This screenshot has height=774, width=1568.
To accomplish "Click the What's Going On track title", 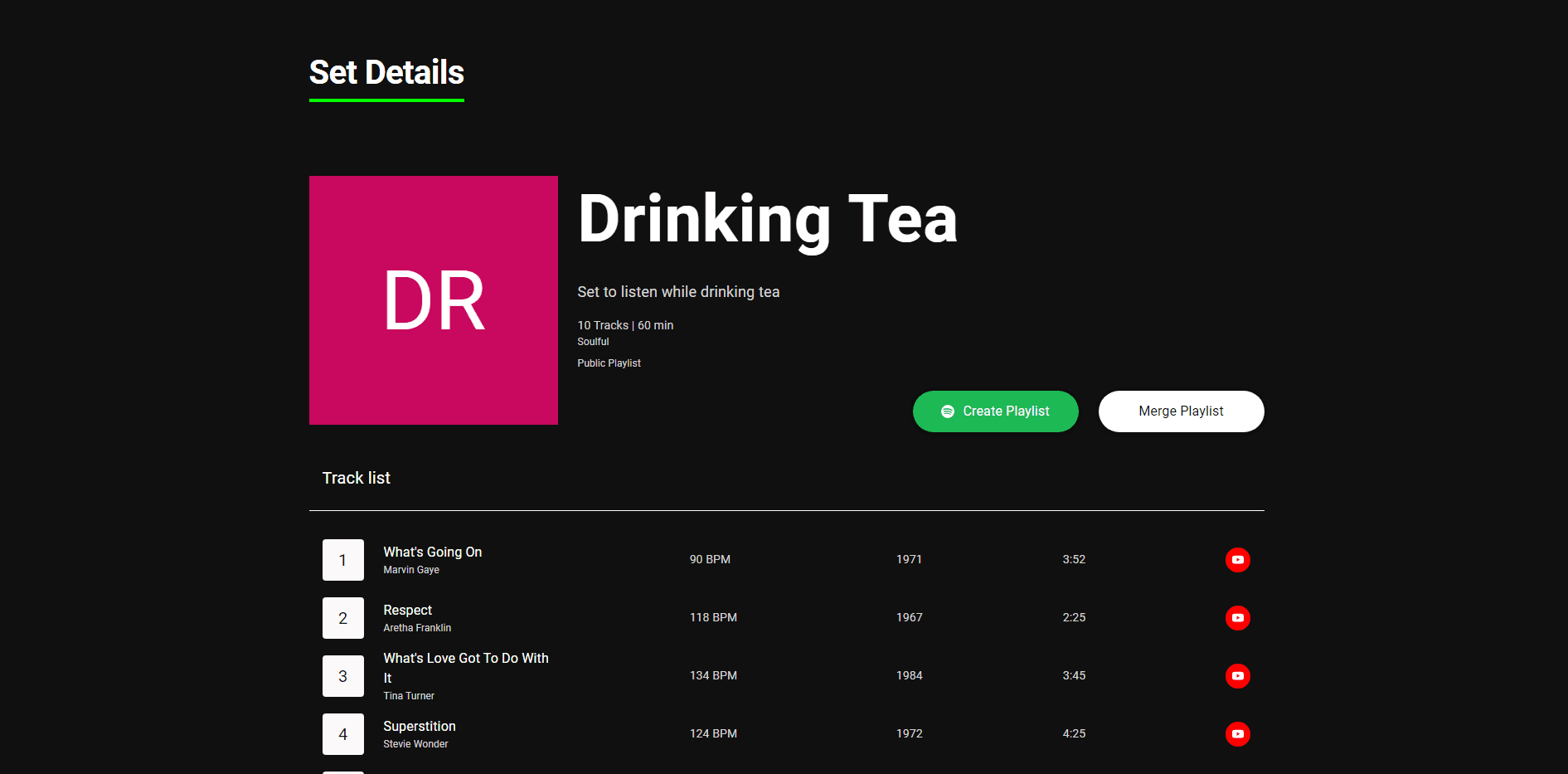I will [x=432, y=553].
